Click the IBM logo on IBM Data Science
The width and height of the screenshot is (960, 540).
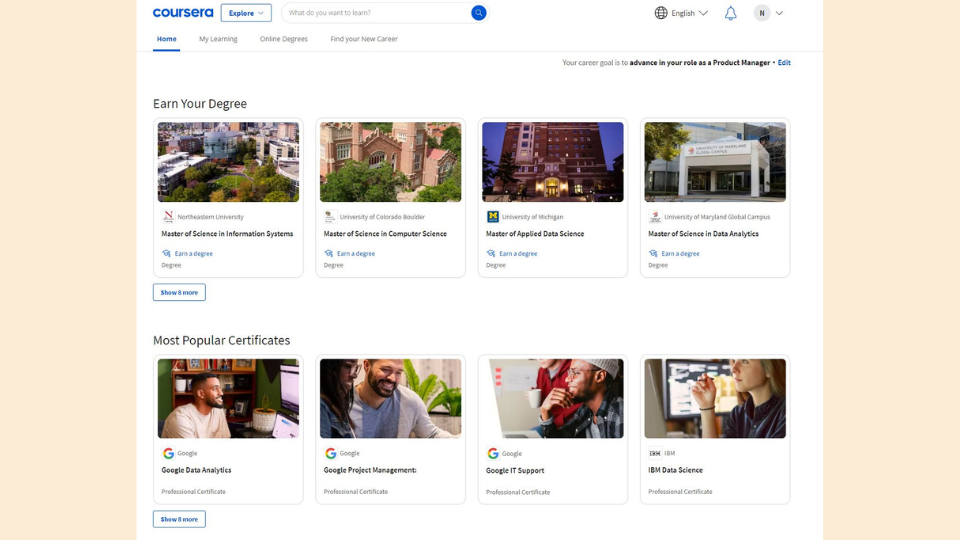pos(654,454)
